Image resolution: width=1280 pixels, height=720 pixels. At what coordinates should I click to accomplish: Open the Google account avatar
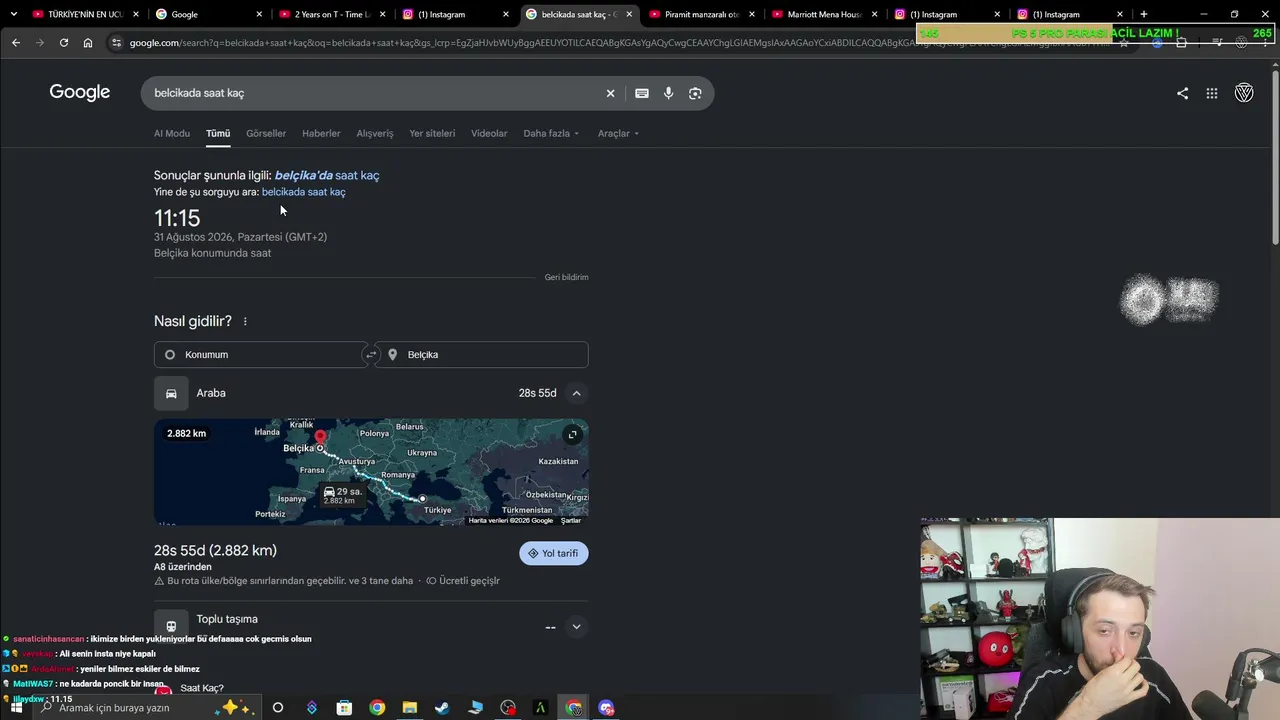pyautogui.click(x=1244, y=93)
